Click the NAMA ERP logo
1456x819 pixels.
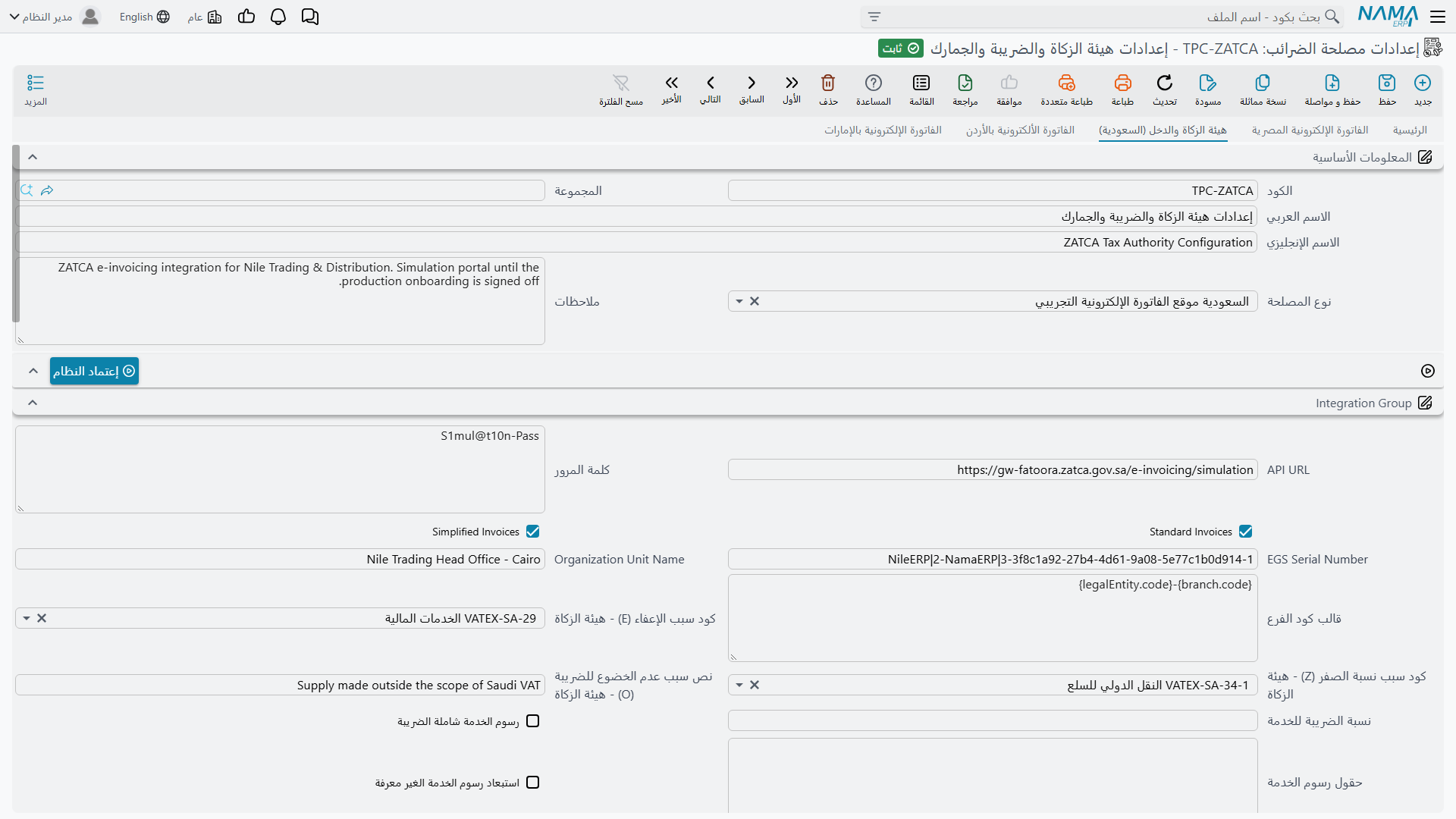pos(1388,16)
